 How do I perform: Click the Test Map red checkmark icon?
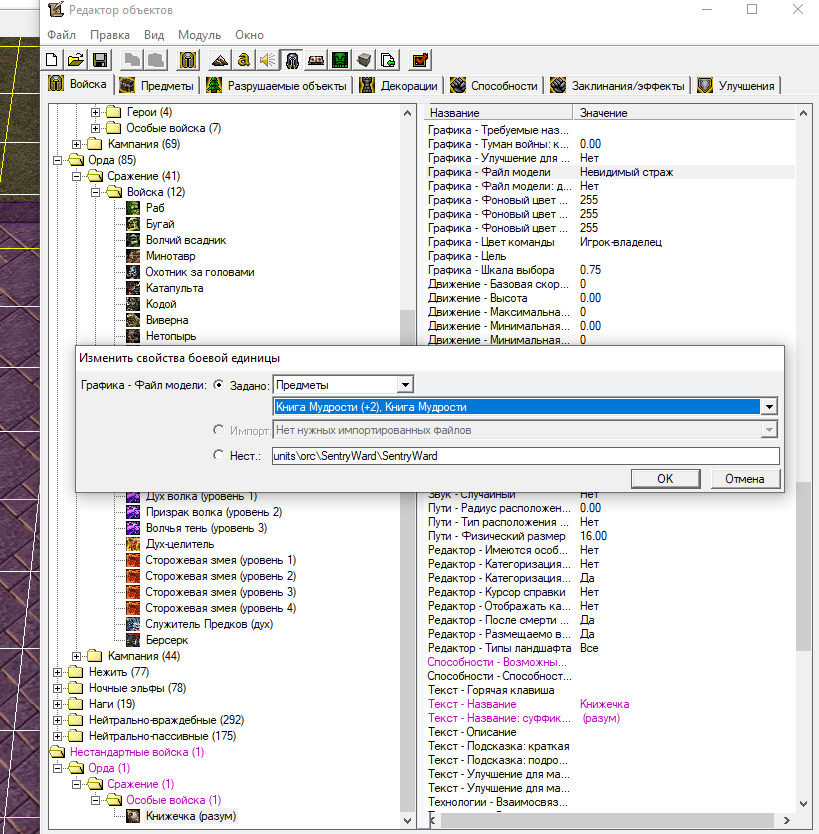pyautogui.click(x=420, y=60)
